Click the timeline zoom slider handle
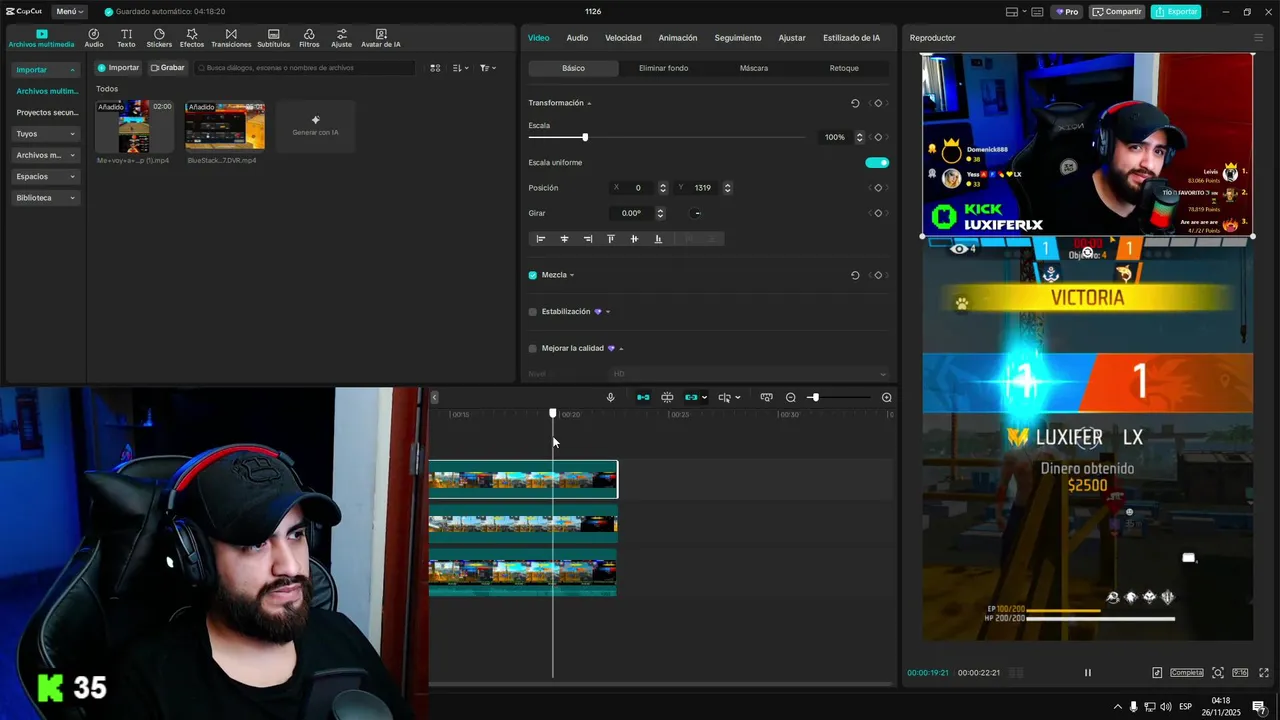 click(x=815, y=397)
